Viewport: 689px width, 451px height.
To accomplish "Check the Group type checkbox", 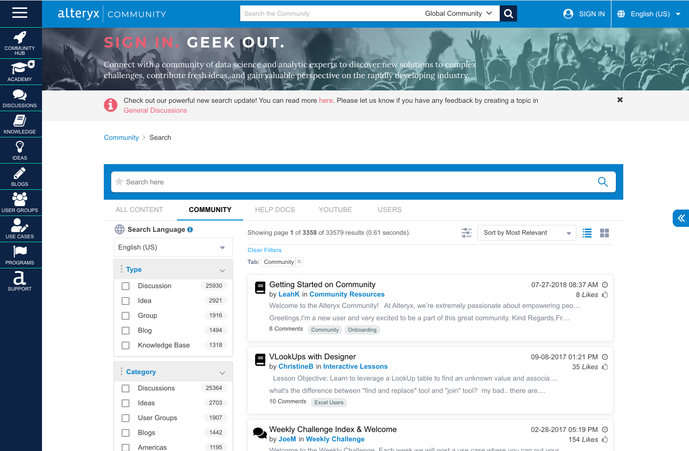I will (126, 316).
